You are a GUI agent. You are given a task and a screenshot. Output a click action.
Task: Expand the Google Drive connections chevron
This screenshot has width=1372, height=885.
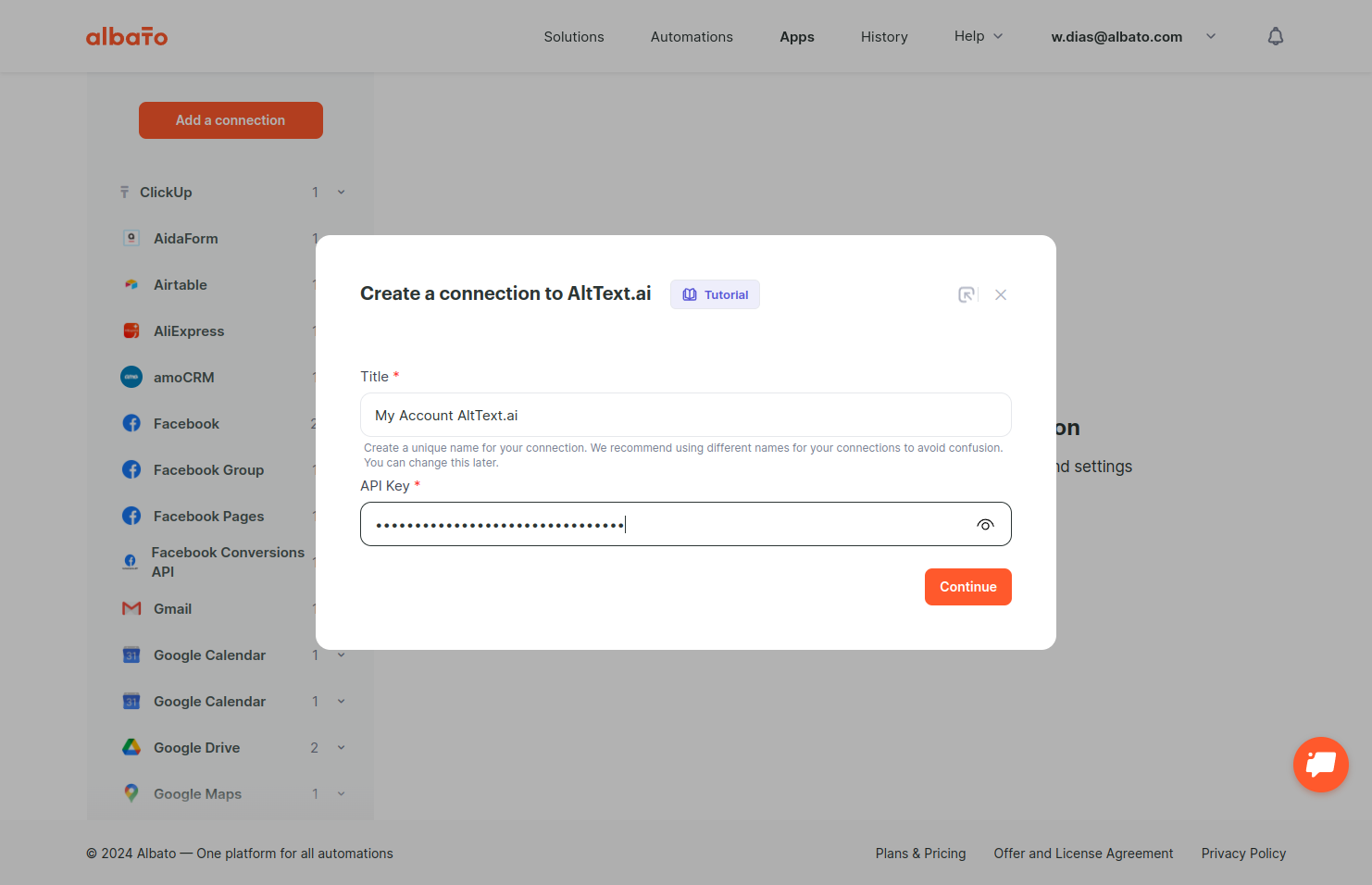341,748
